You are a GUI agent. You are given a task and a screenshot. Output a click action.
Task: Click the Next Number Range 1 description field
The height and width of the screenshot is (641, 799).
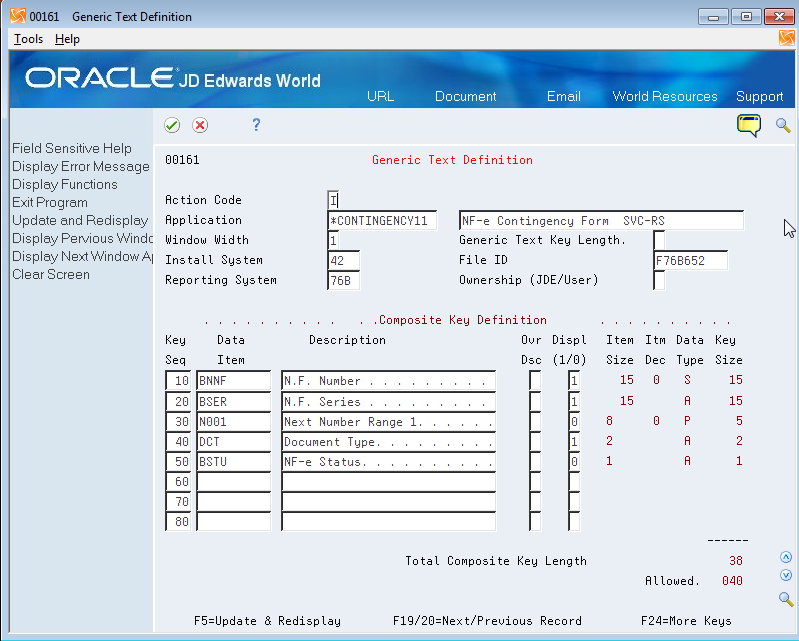click(x=389, y=421)
